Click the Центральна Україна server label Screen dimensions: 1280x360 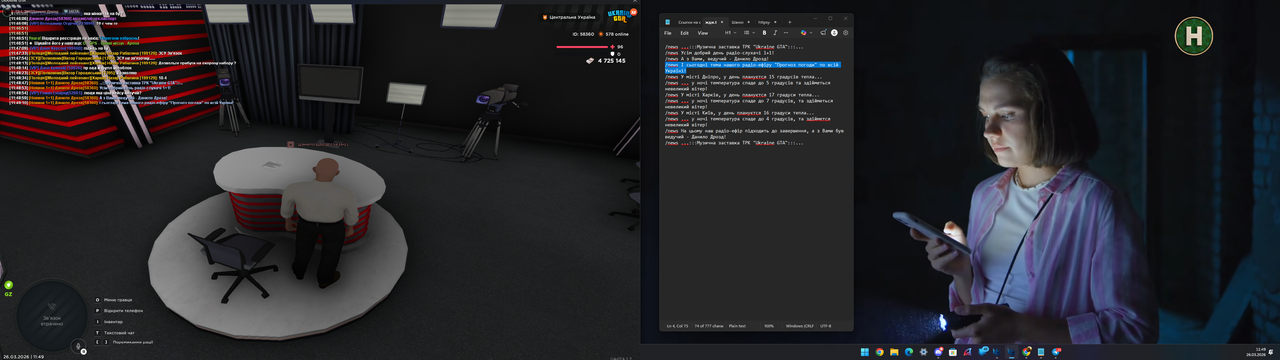coord(572,17)
